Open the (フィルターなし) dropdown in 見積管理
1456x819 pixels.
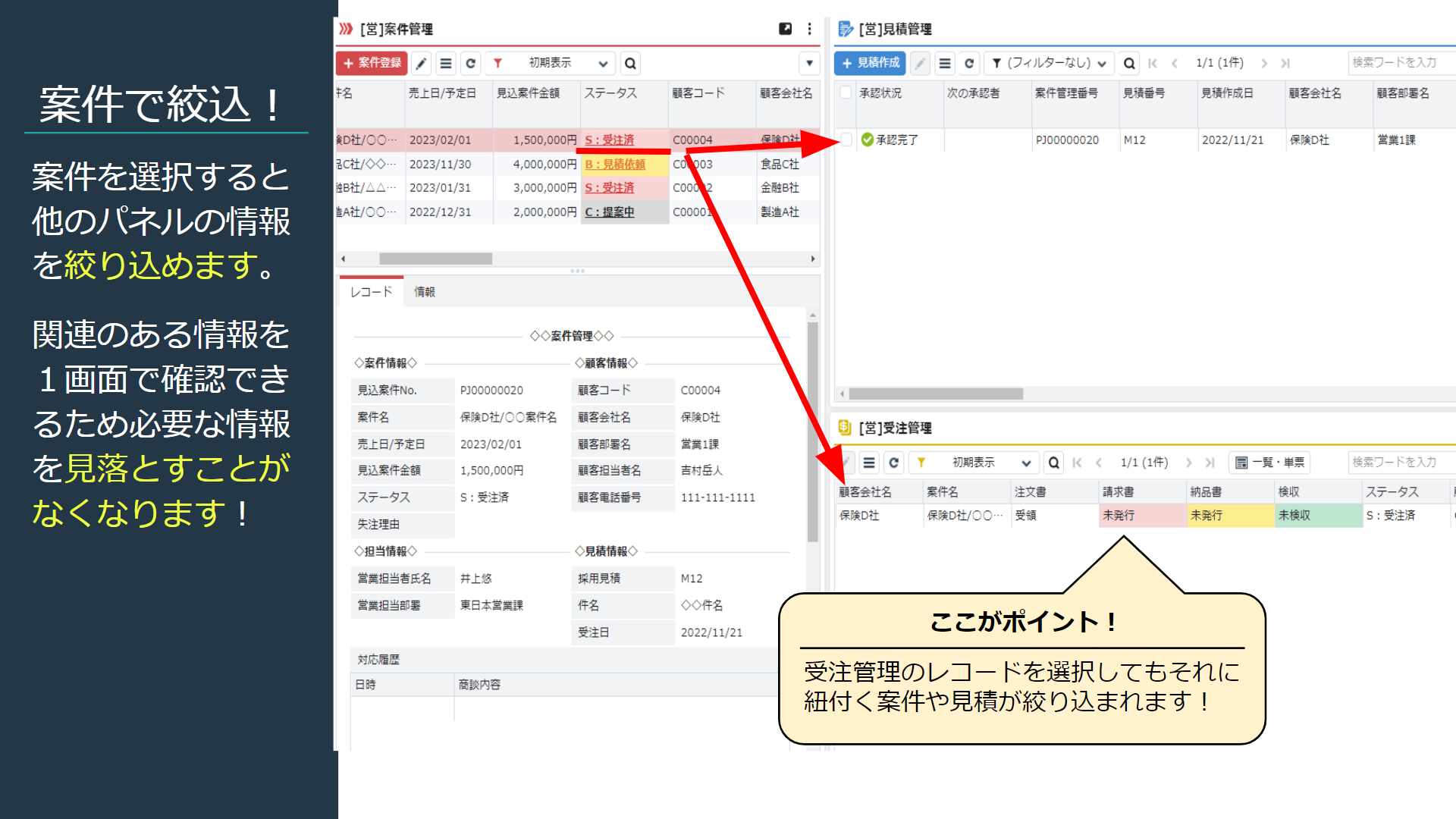coord(1050,63)
